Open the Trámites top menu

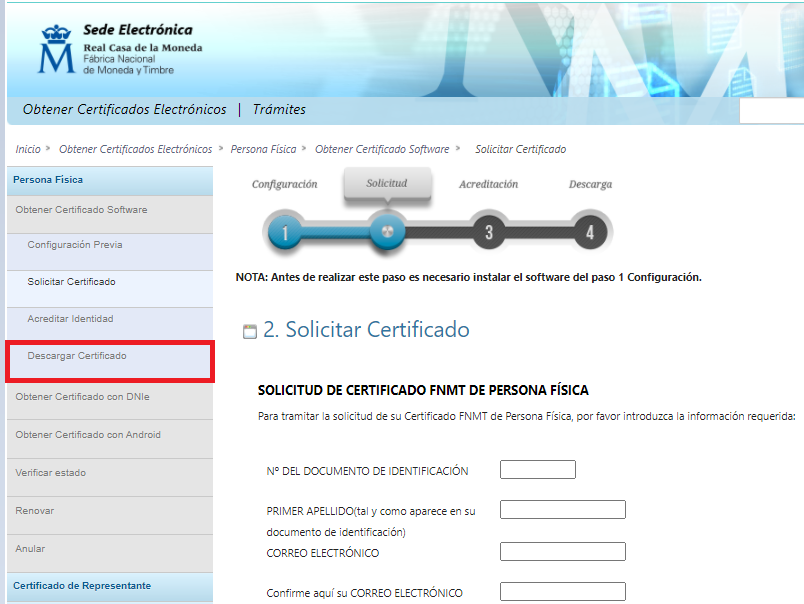(x=279, y=109)
